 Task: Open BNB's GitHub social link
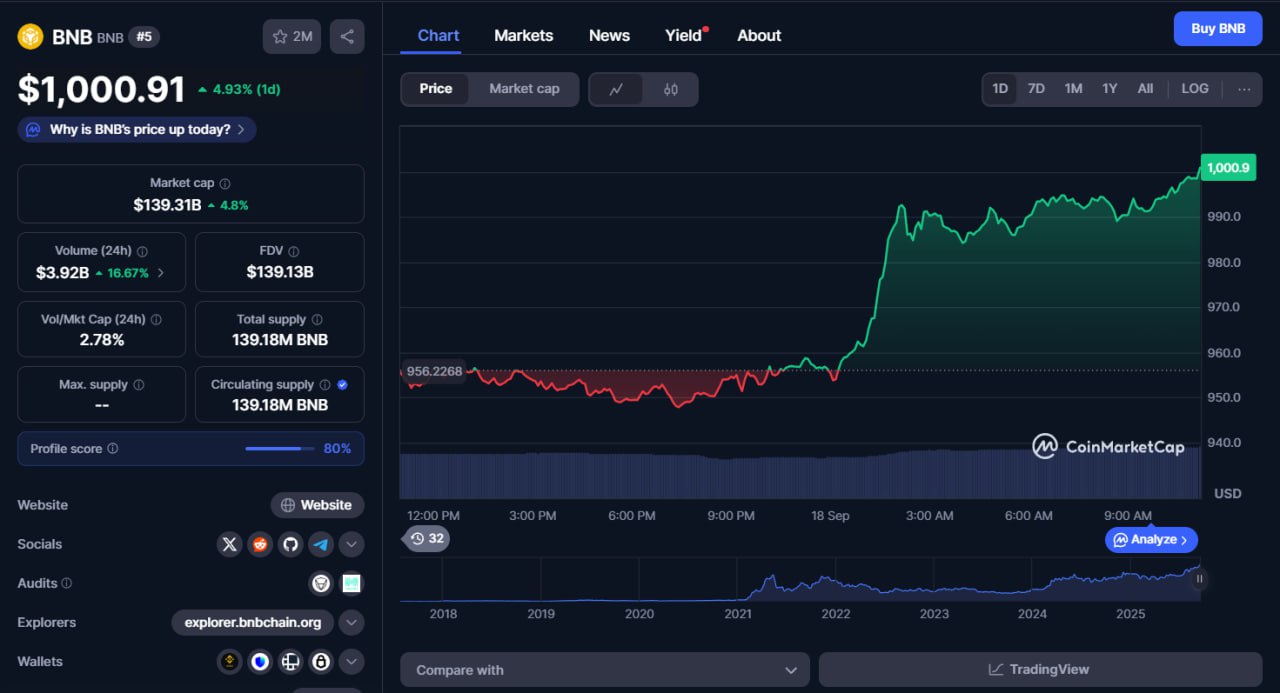click(290, 544)
